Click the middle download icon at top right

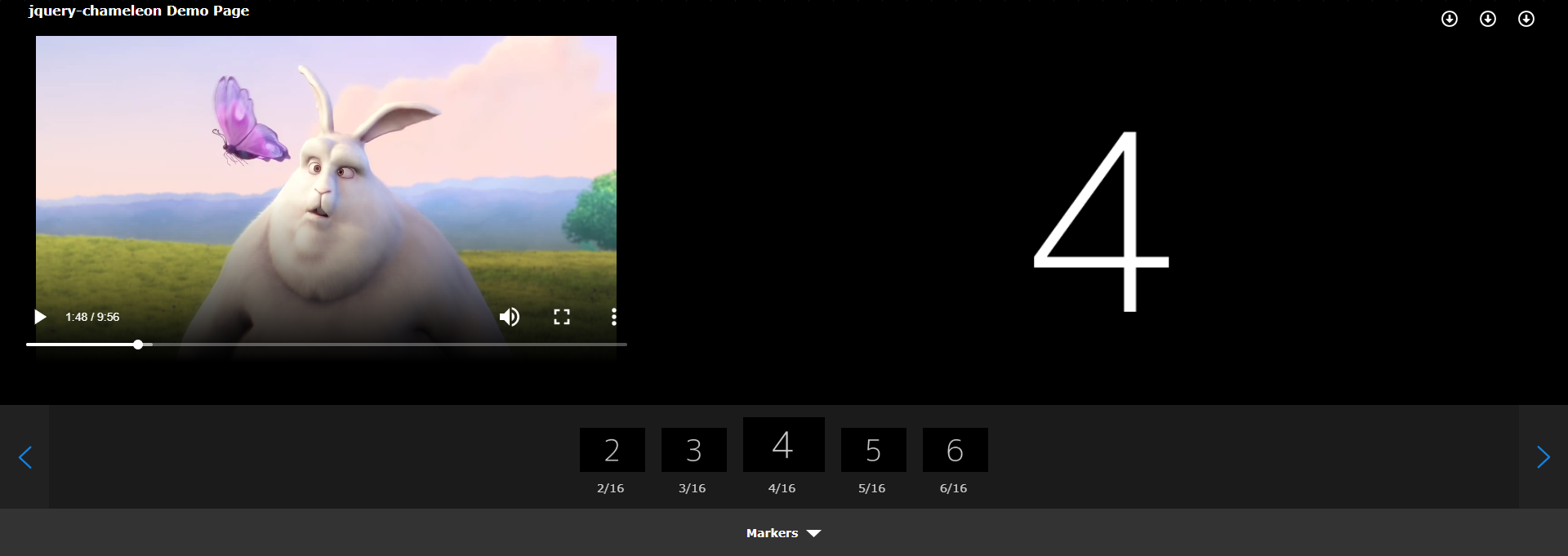pos(1488,19)
